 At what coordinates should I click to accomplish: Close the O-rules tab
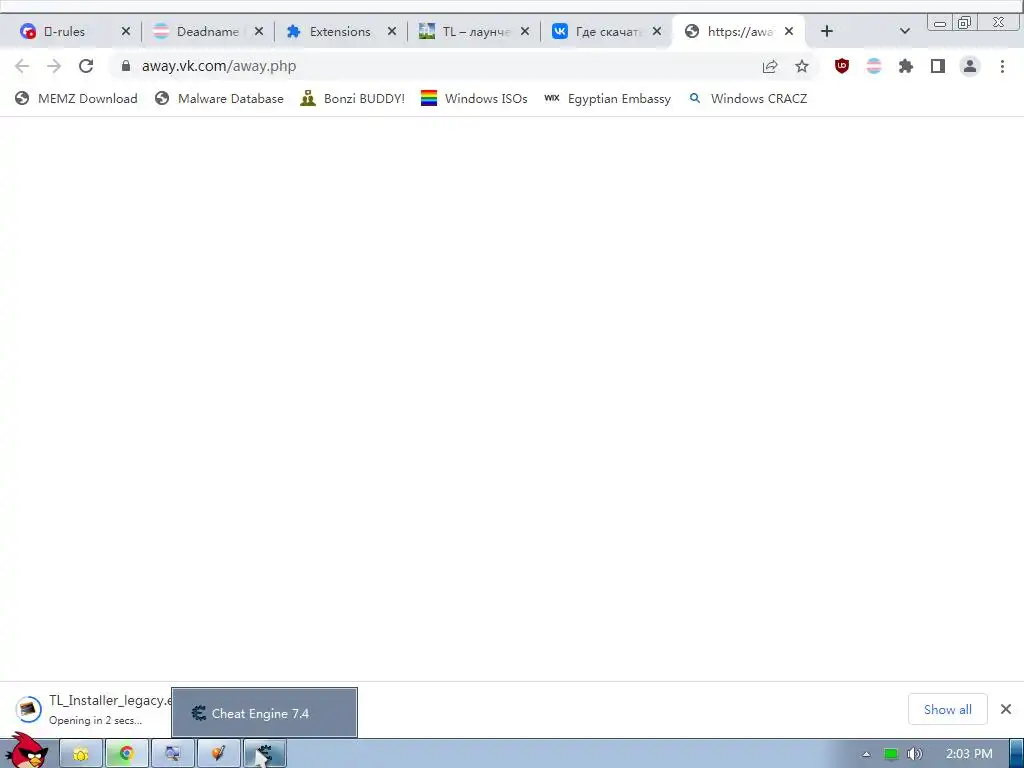pos(126,31)
